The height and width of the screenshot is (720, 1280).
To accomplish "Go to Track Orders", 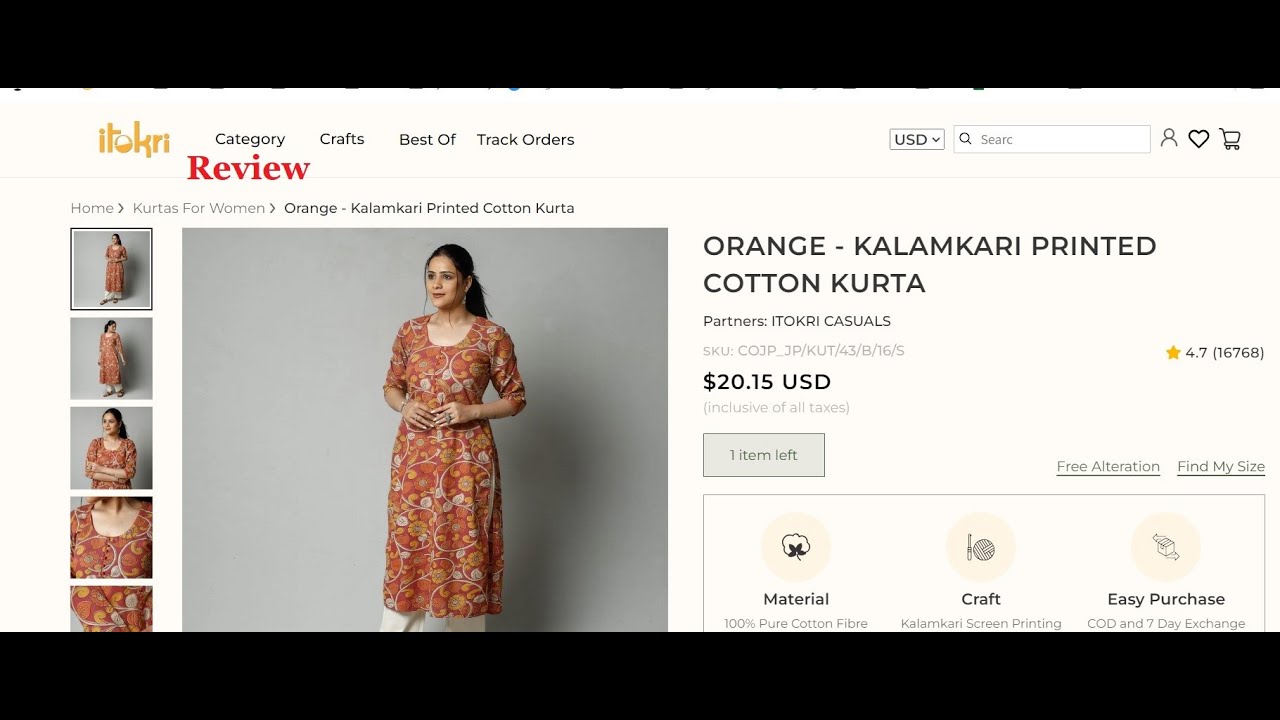I will coord(525,140).
